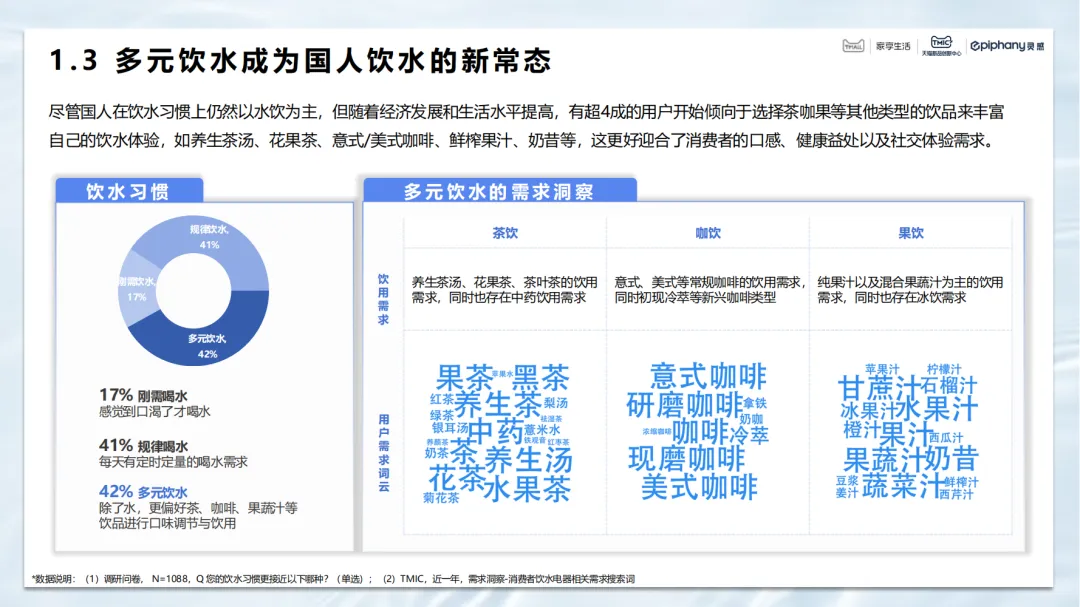Click the 多元饮水的需求洞察 header tab
The width and height of the screenshot is (1080, 607).
click(x=499, y=191)
